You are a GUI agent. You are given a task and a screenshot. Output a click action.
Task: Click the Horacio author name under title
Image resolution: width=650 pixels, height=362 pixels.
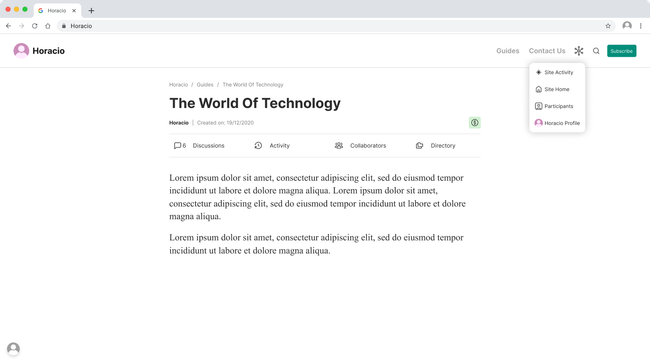(179, 123)
